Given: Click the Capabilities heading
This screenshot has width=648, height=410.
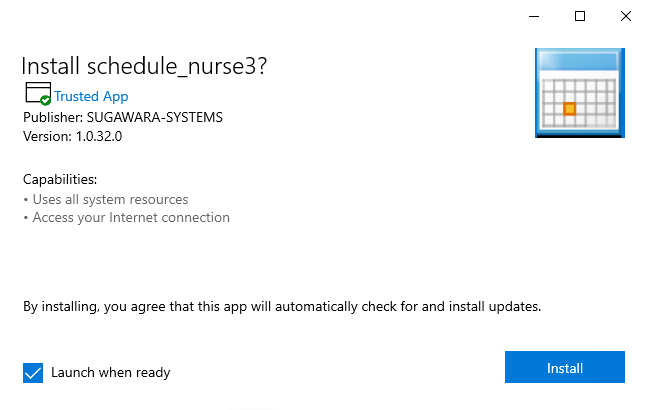Looking at the screenshot, I should (x=60, y=179).
